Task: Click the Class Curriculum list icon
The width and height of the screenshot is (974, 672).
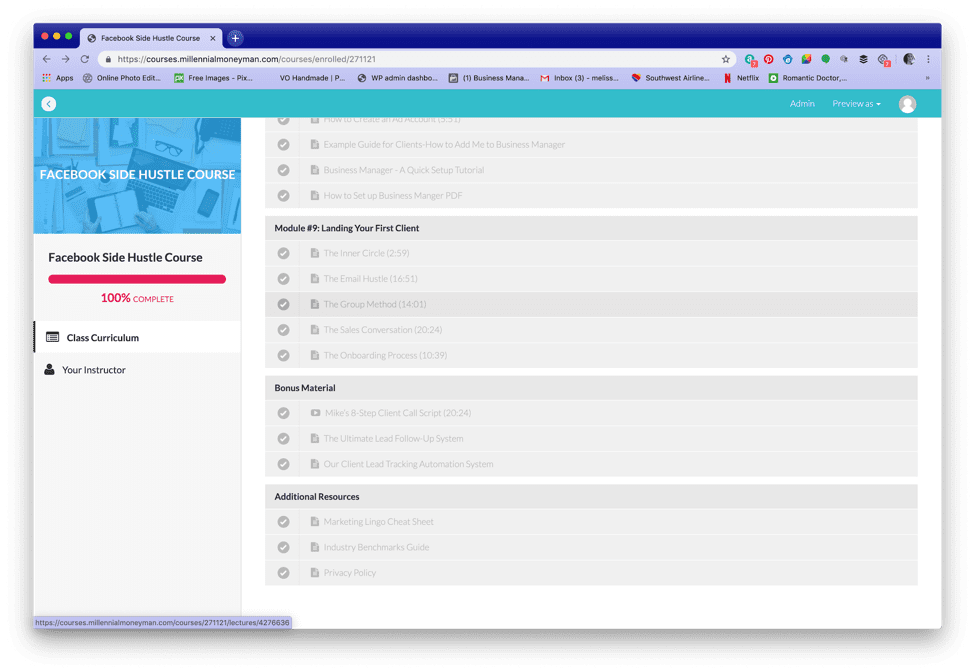Action: [x=53, y=338]
